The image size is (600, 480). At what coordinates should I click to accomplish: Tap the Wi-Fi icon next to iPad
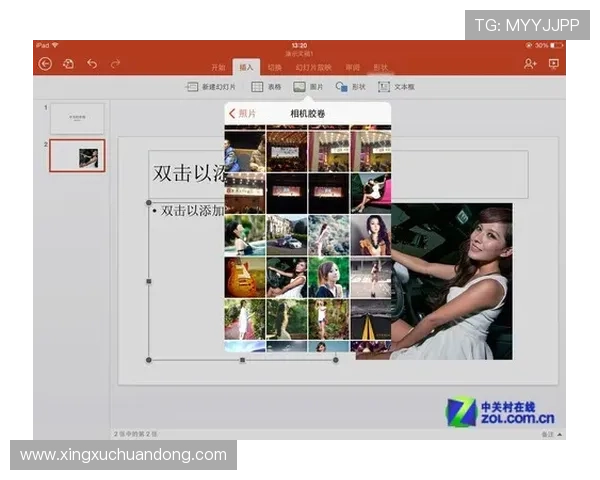pos(55,45)
